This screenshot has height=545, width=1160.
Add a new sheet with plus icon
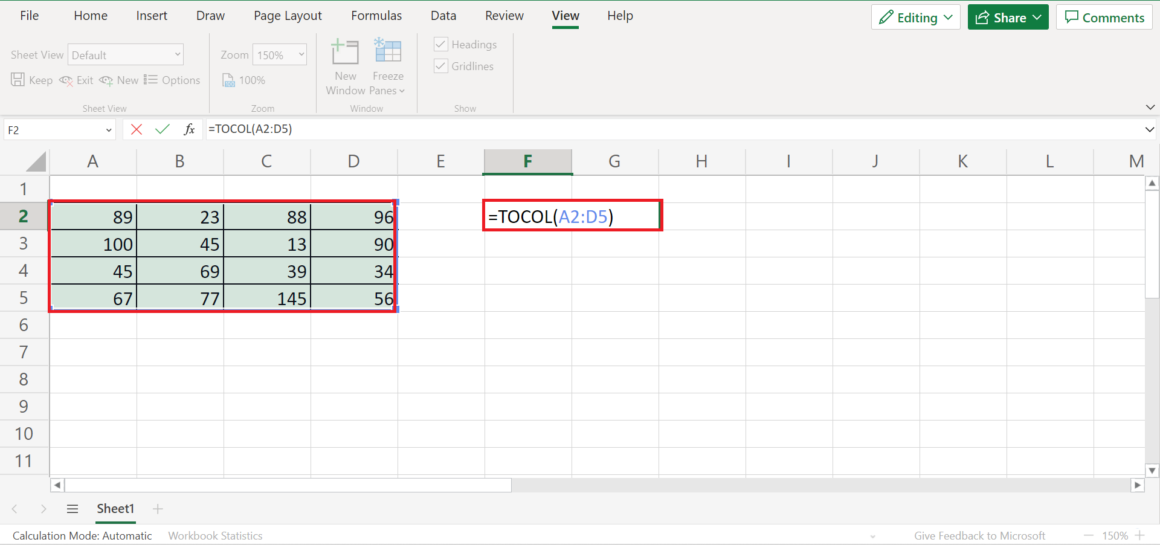[x=157, y=509]
